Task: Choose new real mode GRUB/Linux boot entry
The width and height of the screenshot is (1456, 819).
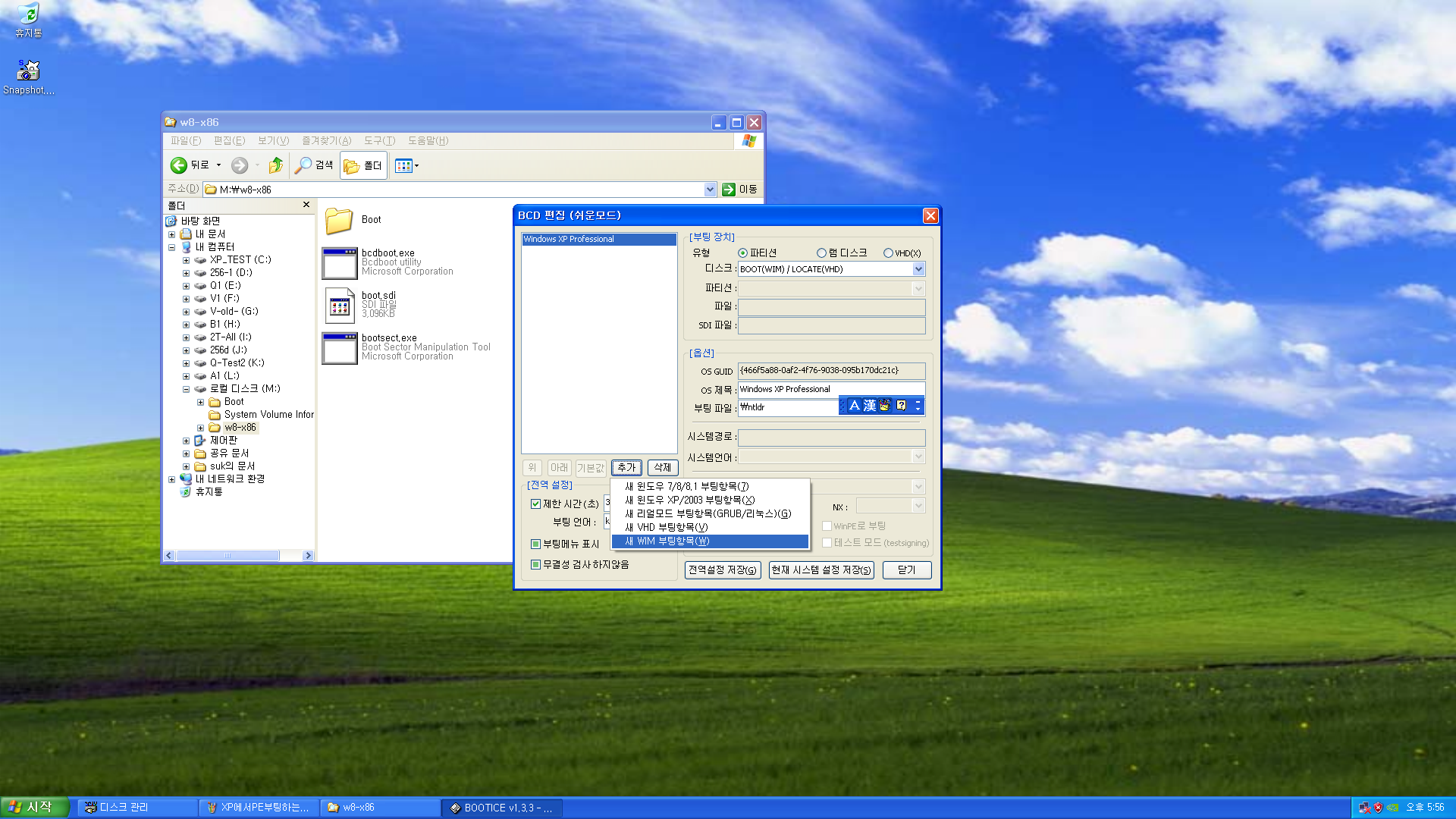Action: 711,514
